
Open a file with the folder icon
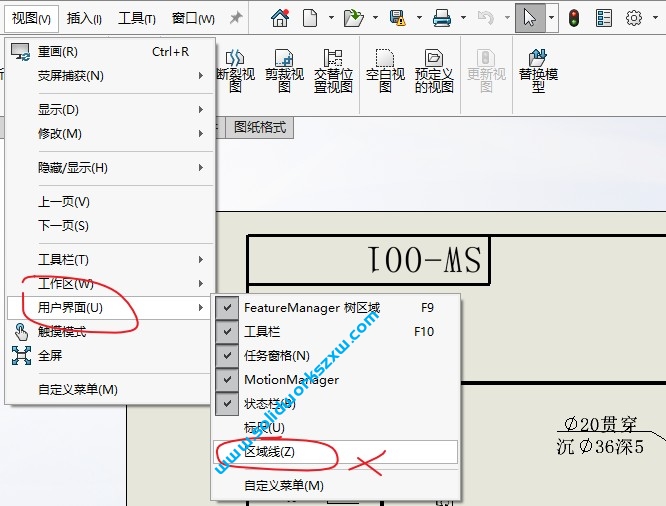coord(353,18)
